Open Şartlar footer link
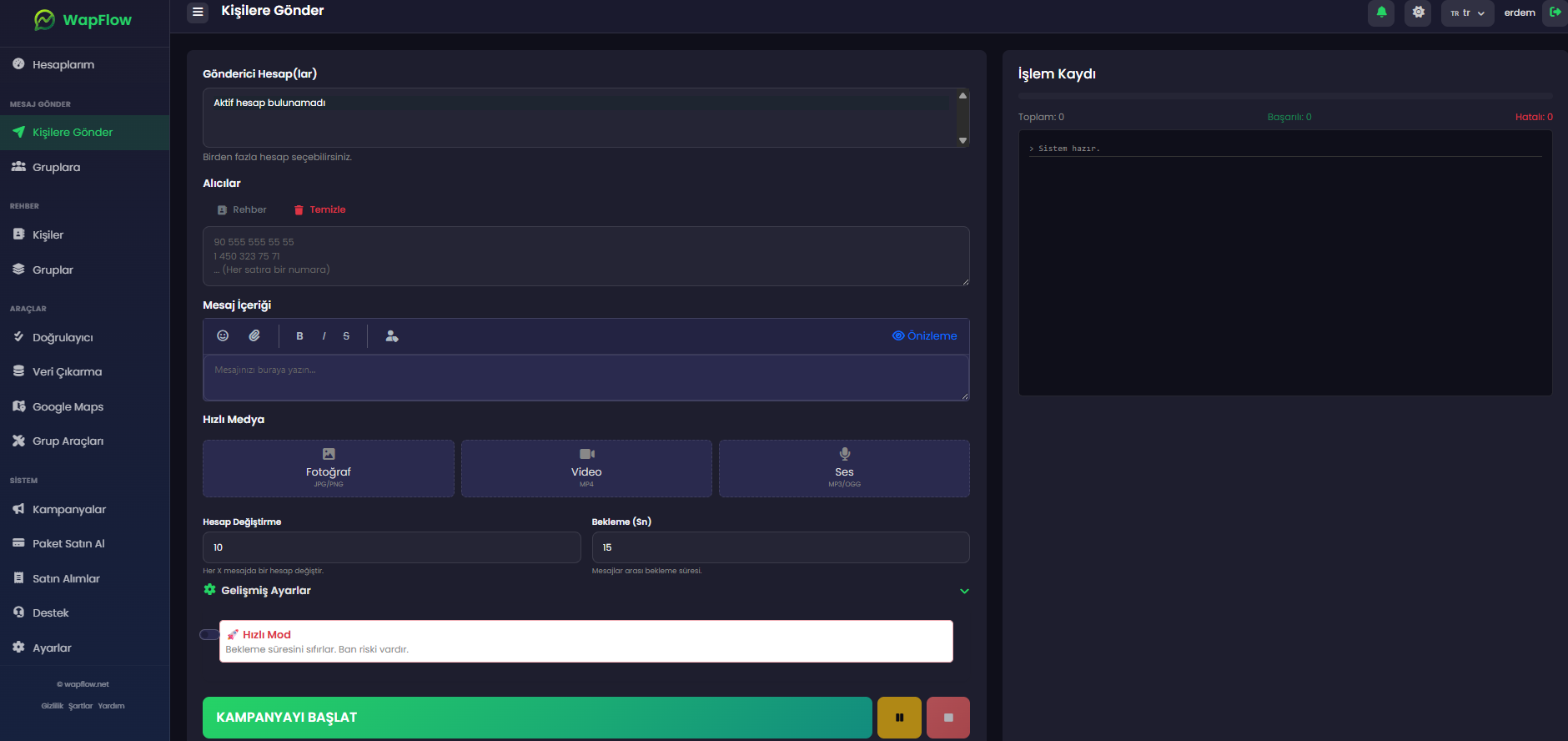Image resolution: width=1568 pixels, height=741 pixels. [x=81, y=706]
